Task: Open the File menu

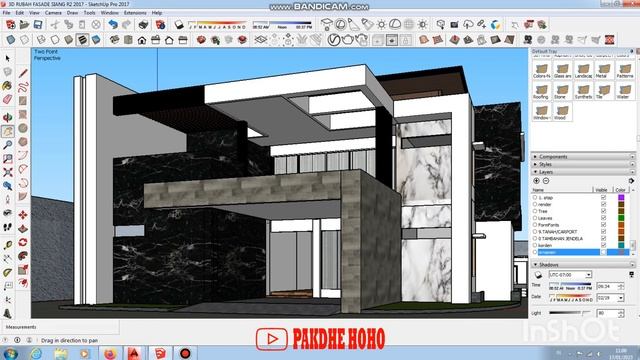Action: 7,13
